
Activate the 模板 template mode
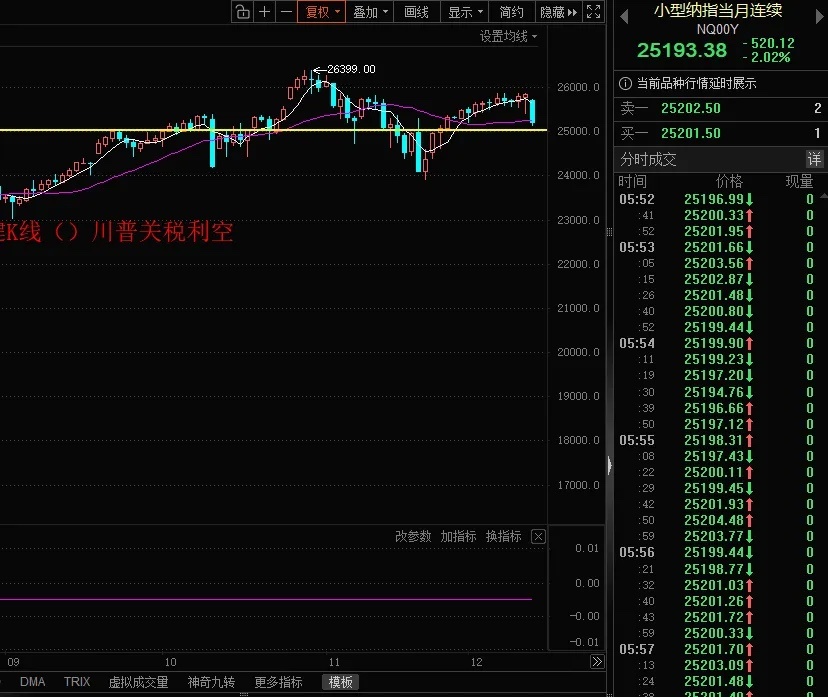point(340,682)
